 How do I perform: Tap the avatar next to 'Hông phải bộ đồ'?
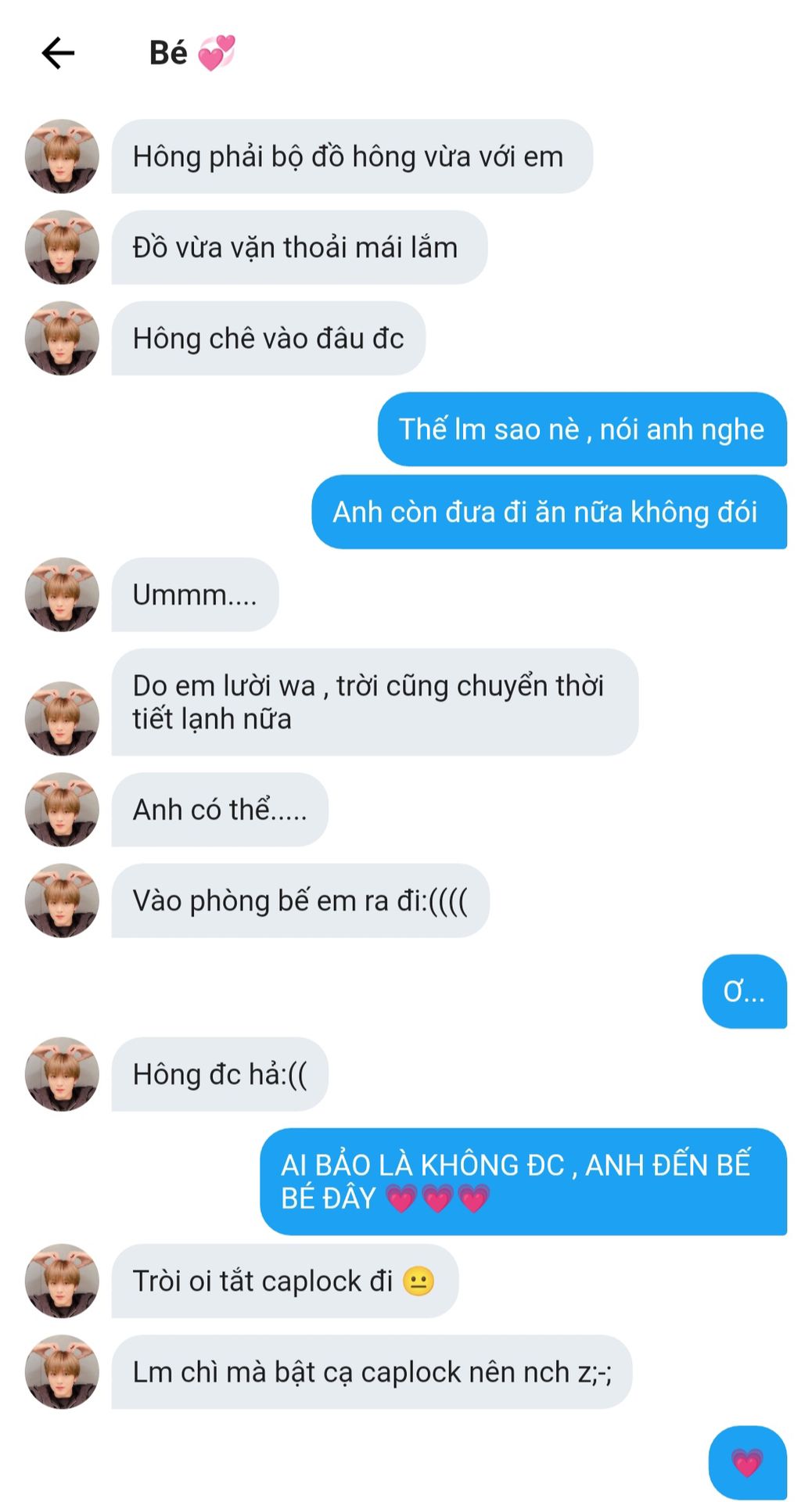63,156
